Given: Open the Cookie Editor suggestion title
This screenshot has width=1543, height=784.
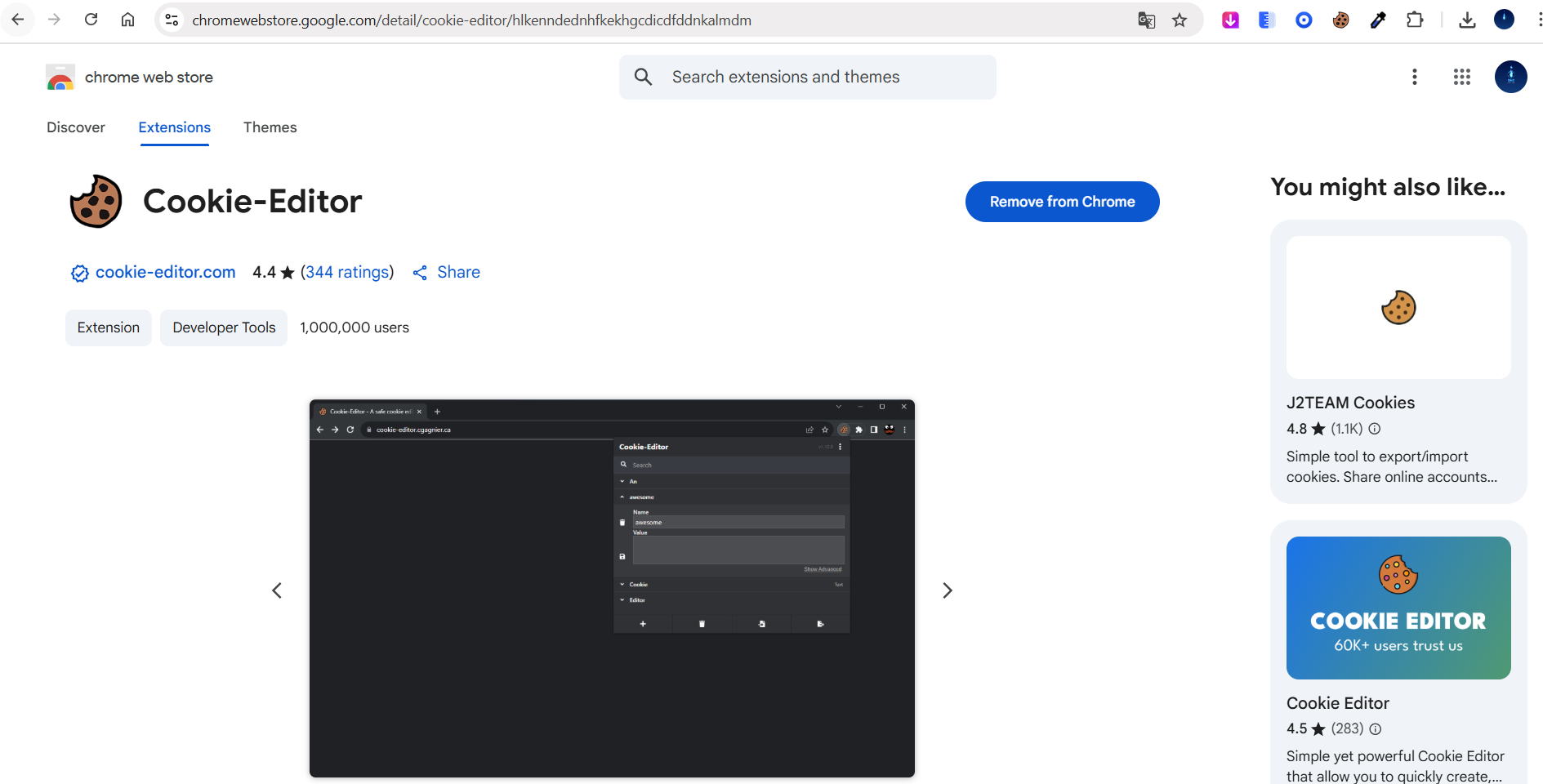Looking at the screenshot, I should 1338,703.
